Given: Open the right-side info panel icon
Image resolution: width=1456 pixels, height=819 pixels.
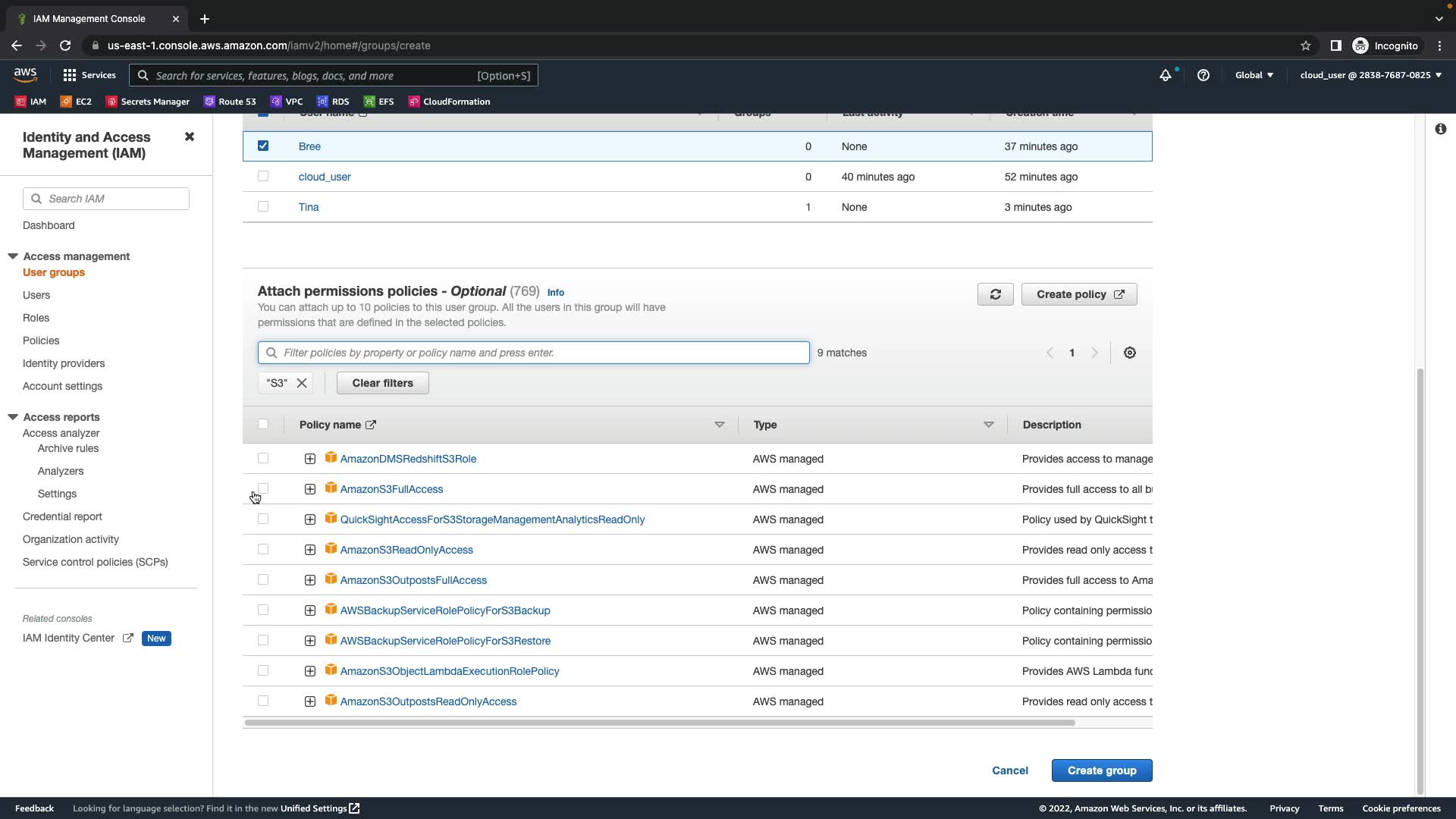Looking at the screenshot, I should [x=1440, y=129].
